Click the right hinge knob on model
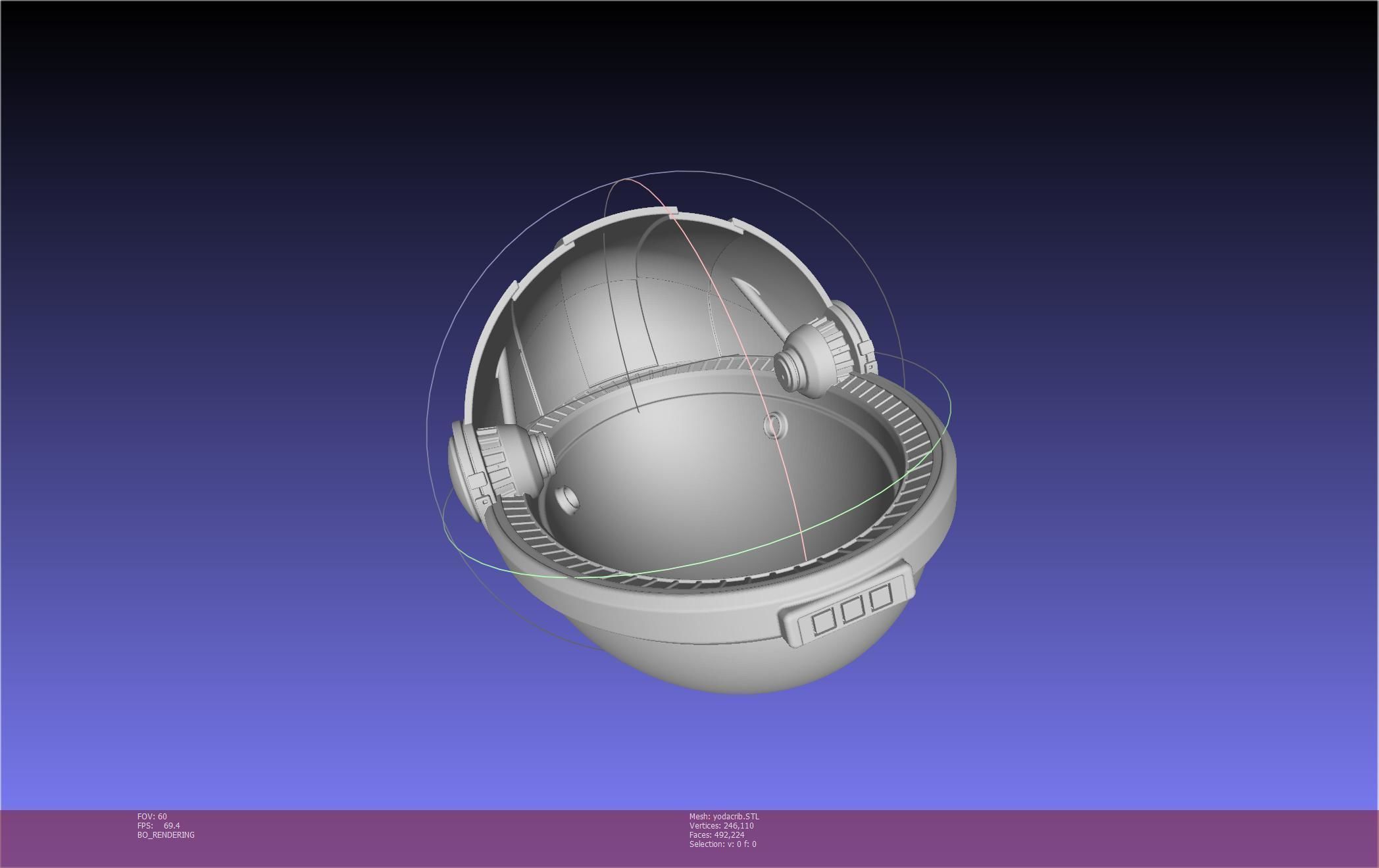Screen dimensions: 1379x868 [811, 360]
